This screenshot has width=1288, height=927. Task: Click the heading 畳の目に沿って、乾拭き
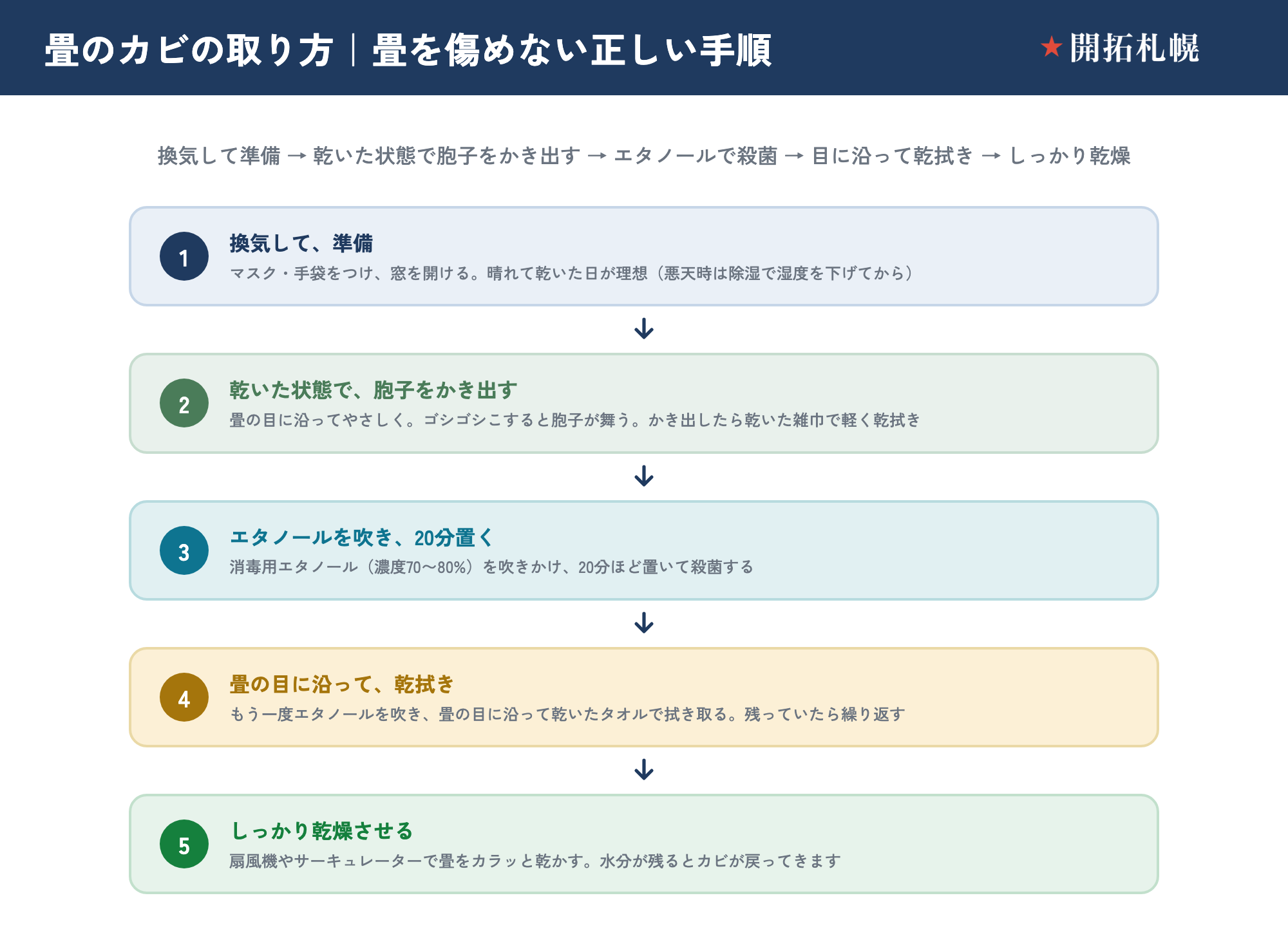click(342, 684)
